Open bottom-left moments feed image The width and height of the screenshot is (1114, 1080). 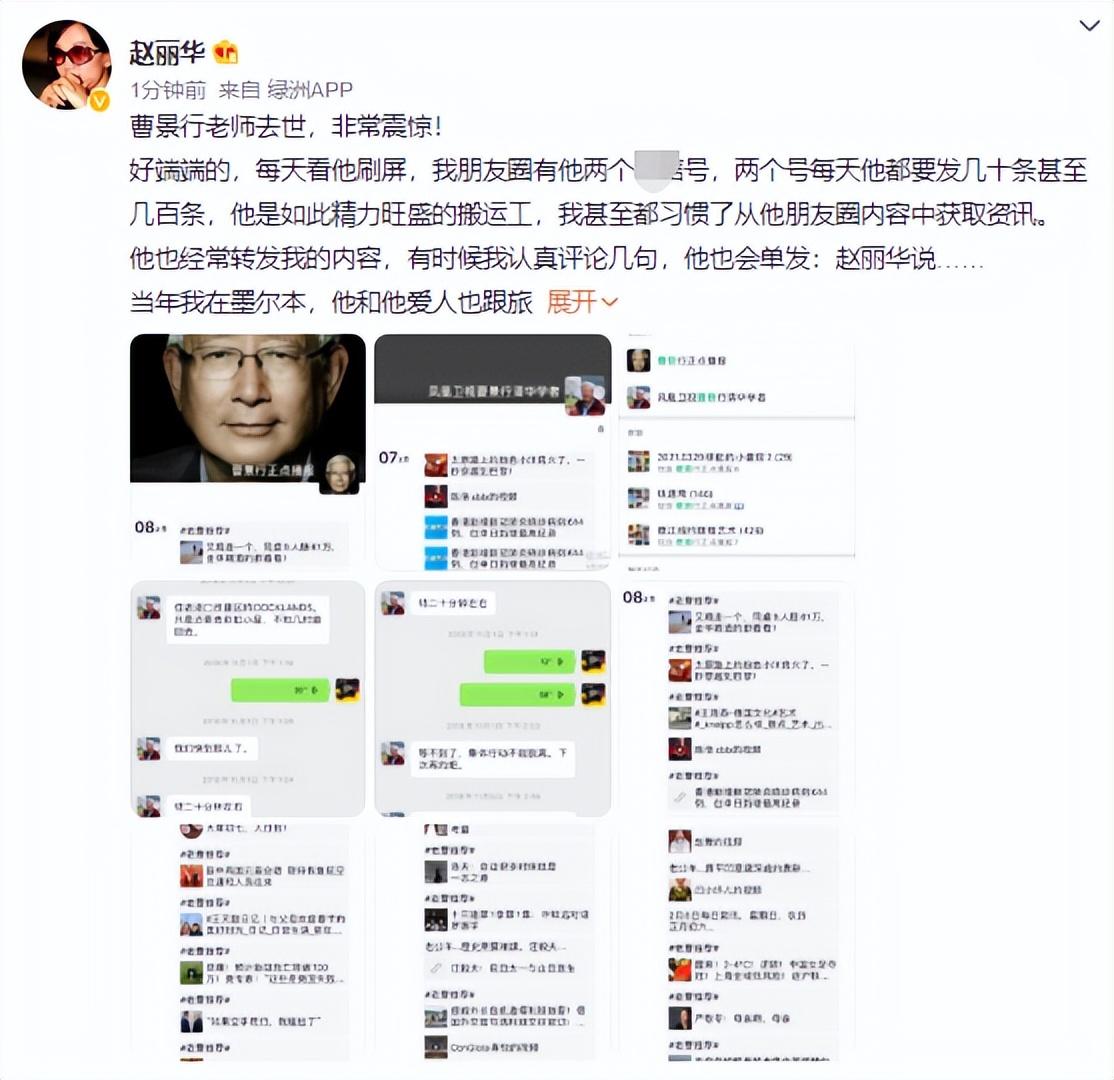(x=247, y=944)
